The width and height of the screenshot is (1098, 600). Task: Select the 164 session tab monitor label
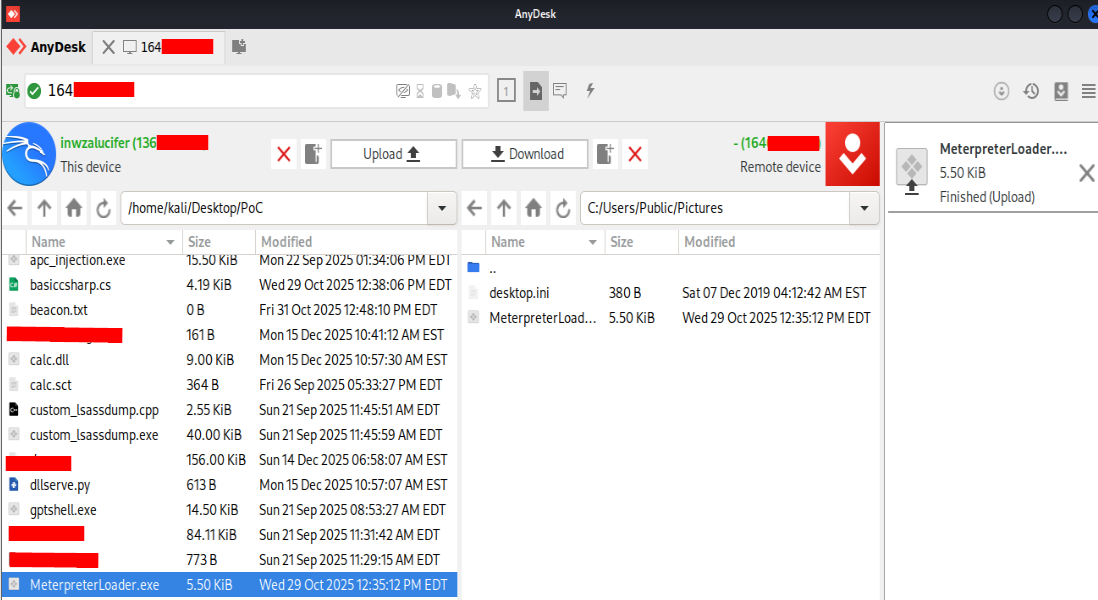coord(168,47)
